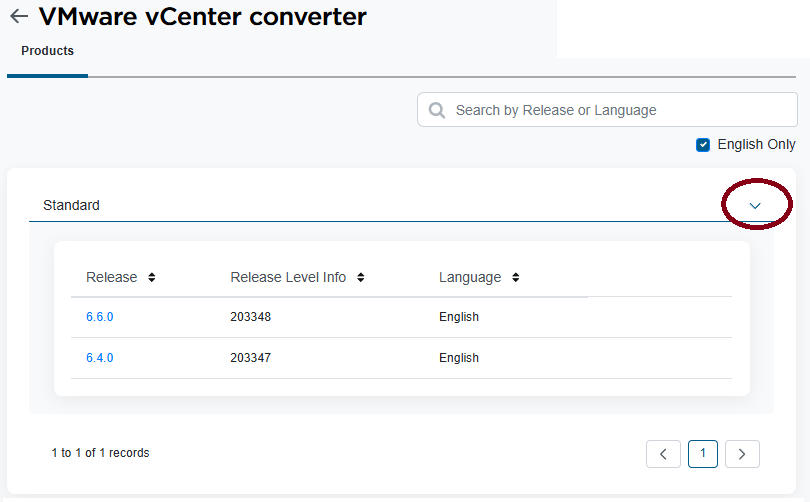This screenshot has width=810, height=502.
Task: Click the magnifier search icon
Action: 437,110
